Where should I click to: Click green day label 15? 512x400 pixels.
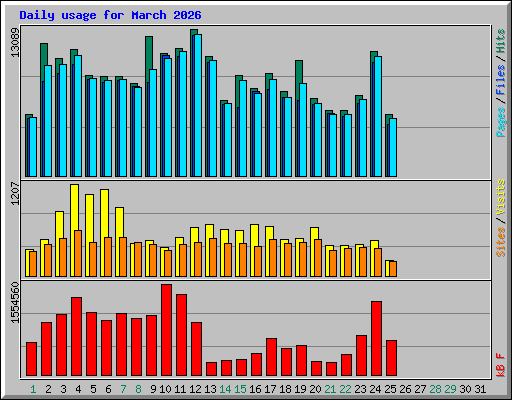[x=240, y=389]
